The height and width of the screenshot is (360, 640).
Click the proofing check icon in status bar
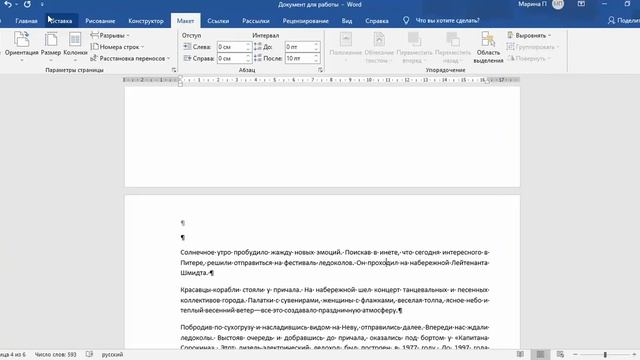tap(89, 354)
